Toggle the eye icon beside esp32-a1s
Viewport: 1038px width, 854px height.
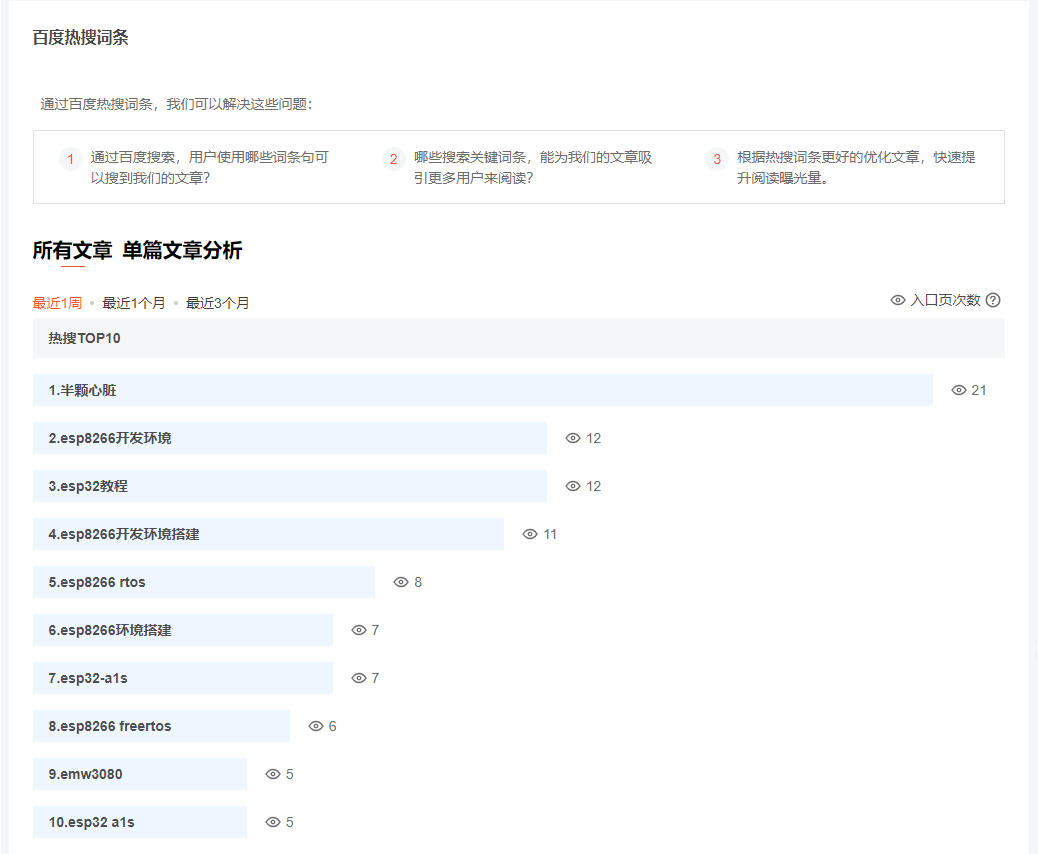358,677
